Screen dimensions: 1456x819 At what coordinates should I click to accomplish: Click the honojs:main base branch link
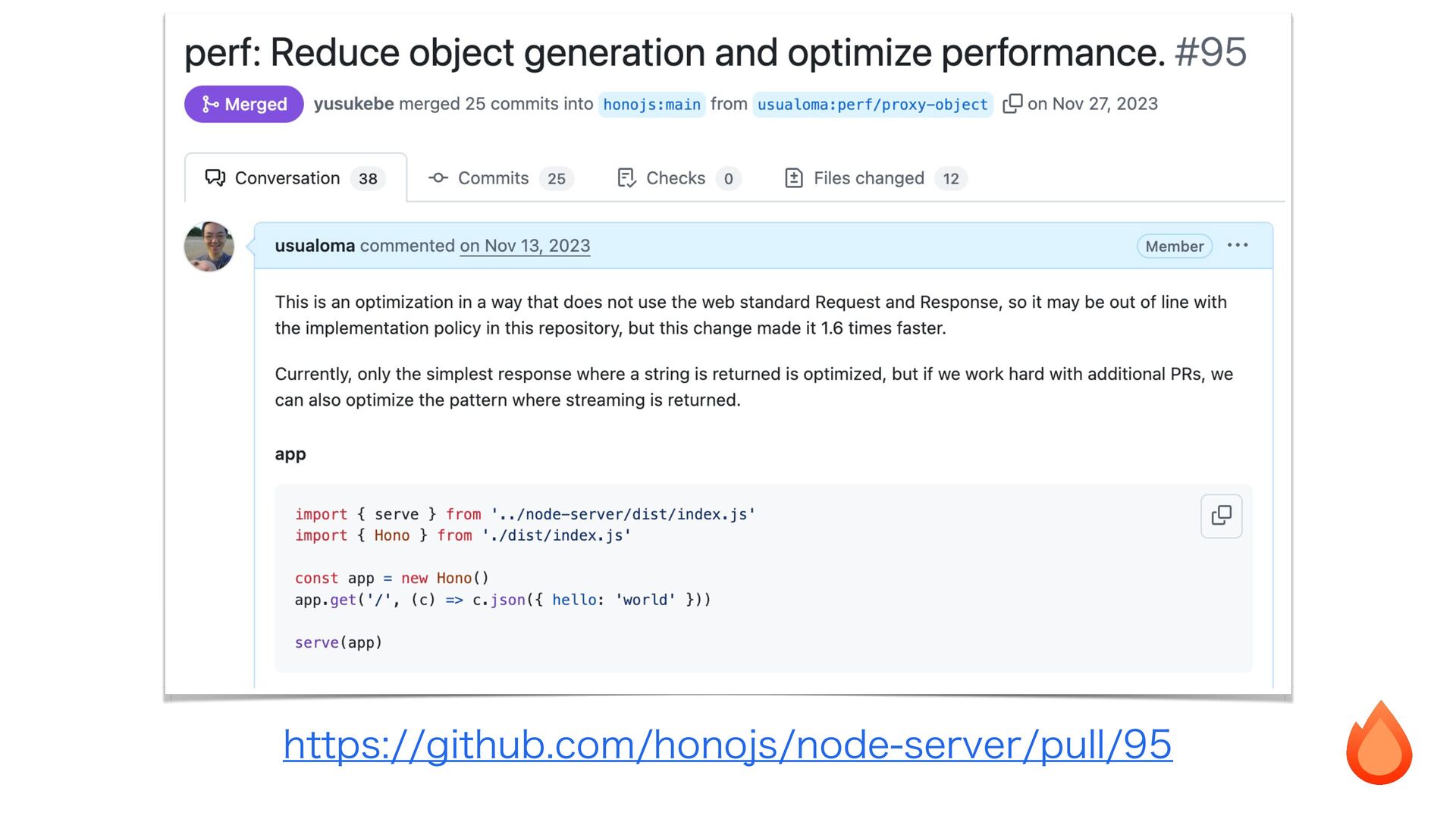(651, 104)
